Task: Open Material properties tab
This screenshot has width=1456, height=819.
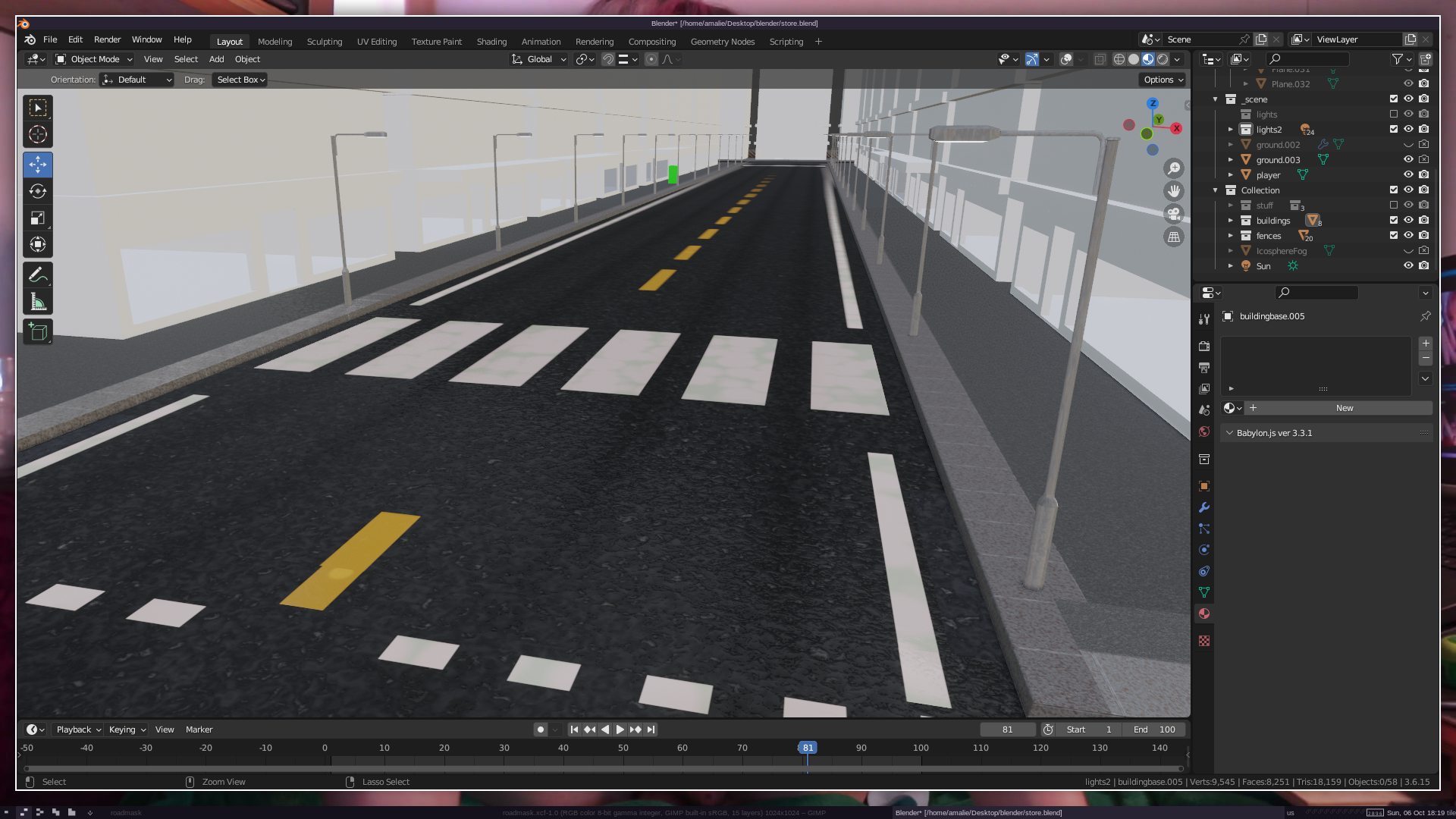Action: point(1204,613)
